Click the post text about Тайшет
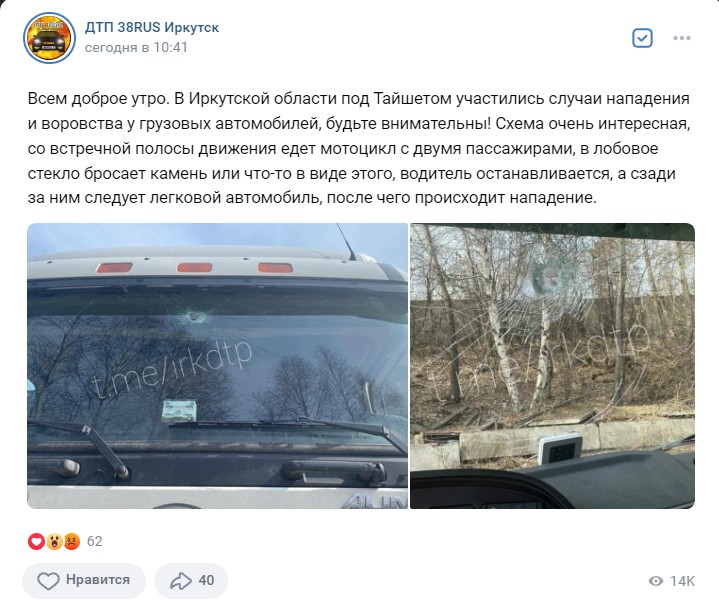Viewport: 719px width, 603px height. [359, 148]
